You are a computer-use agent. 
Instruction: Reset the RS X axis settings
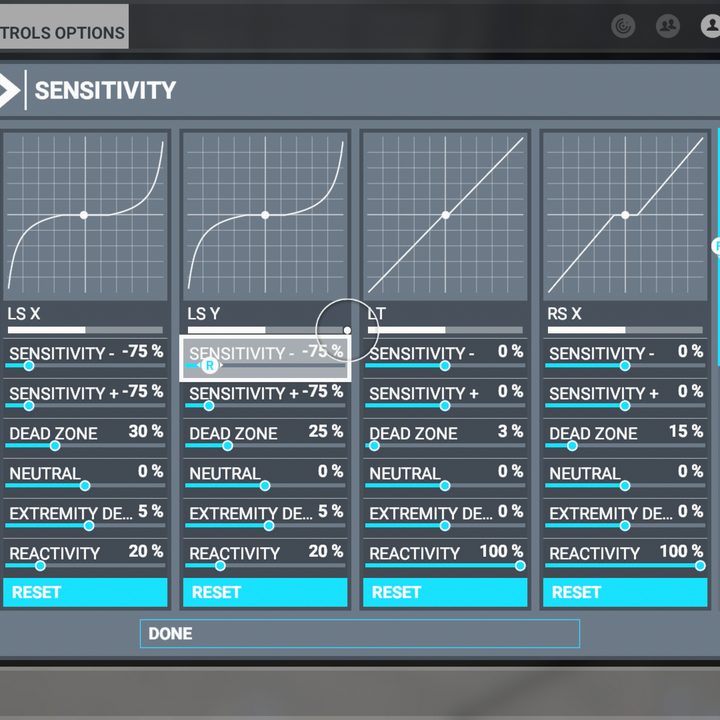tap(625, 592)
